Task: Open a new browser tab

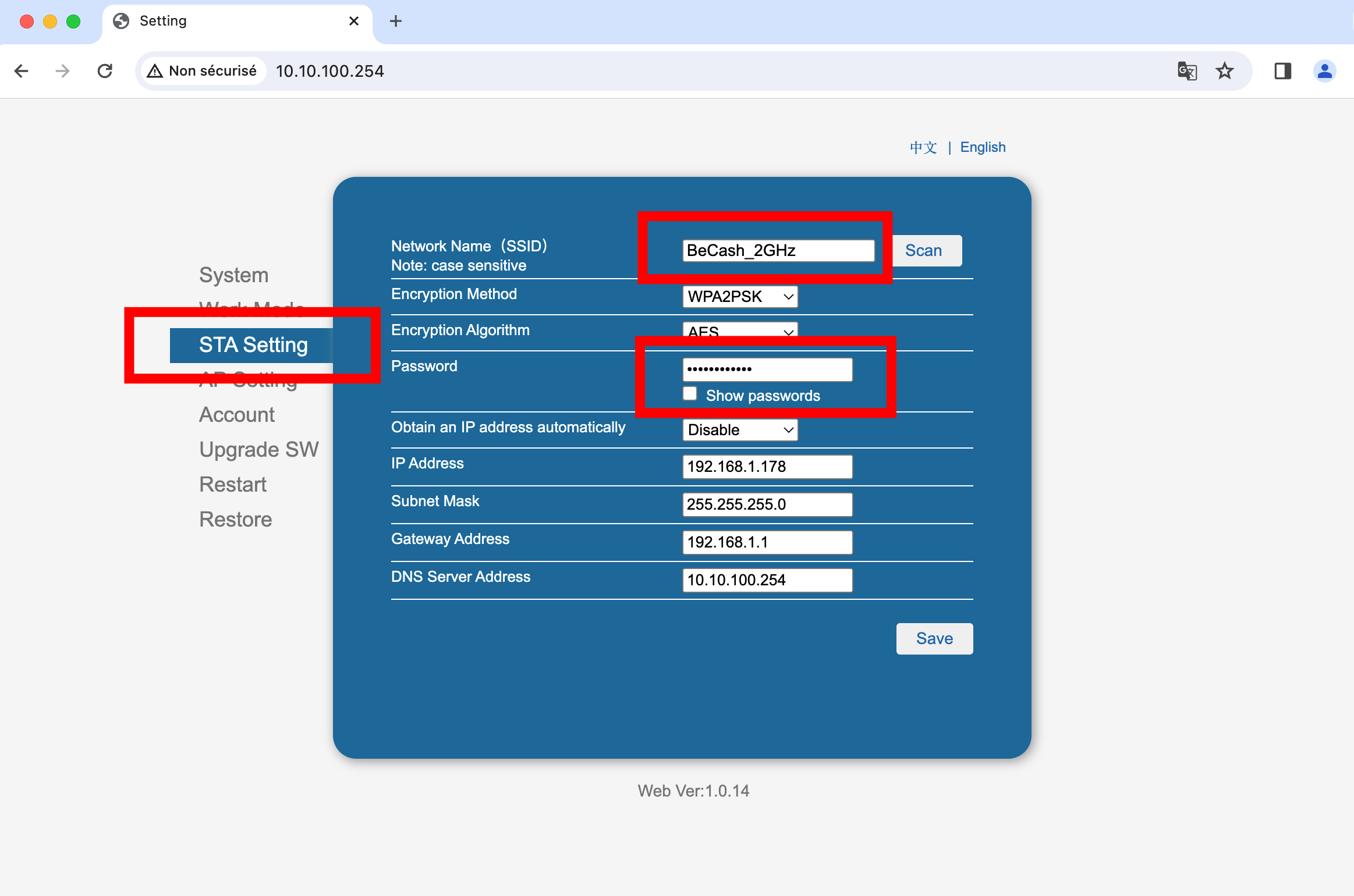Action: point(396,22)
